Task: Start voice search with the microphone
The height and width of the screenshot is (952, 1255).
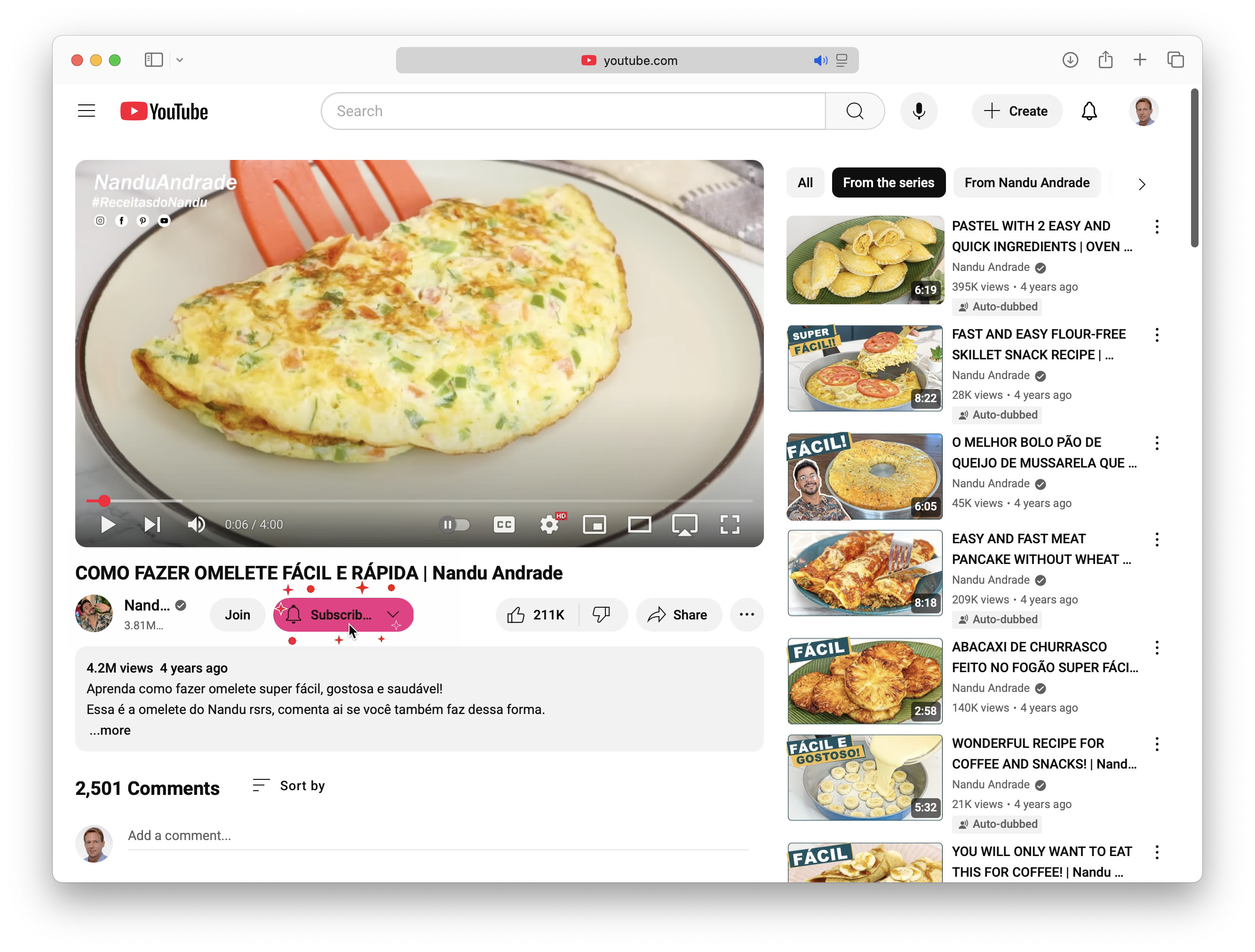Action: 919,111
